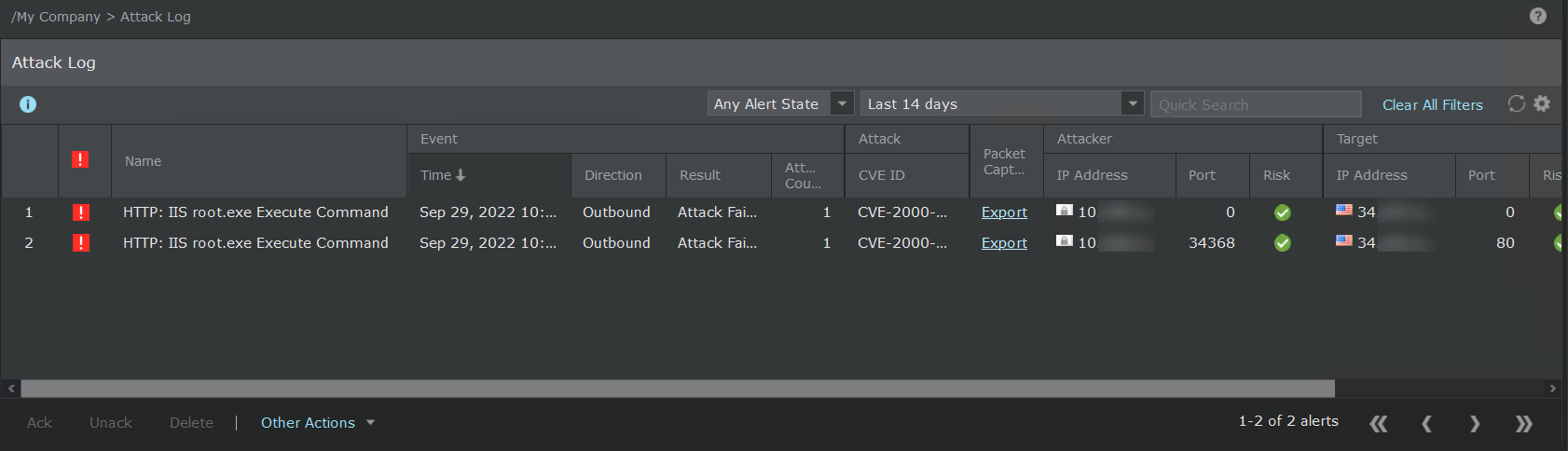Click the Unack button

click(x=111, y=423)
